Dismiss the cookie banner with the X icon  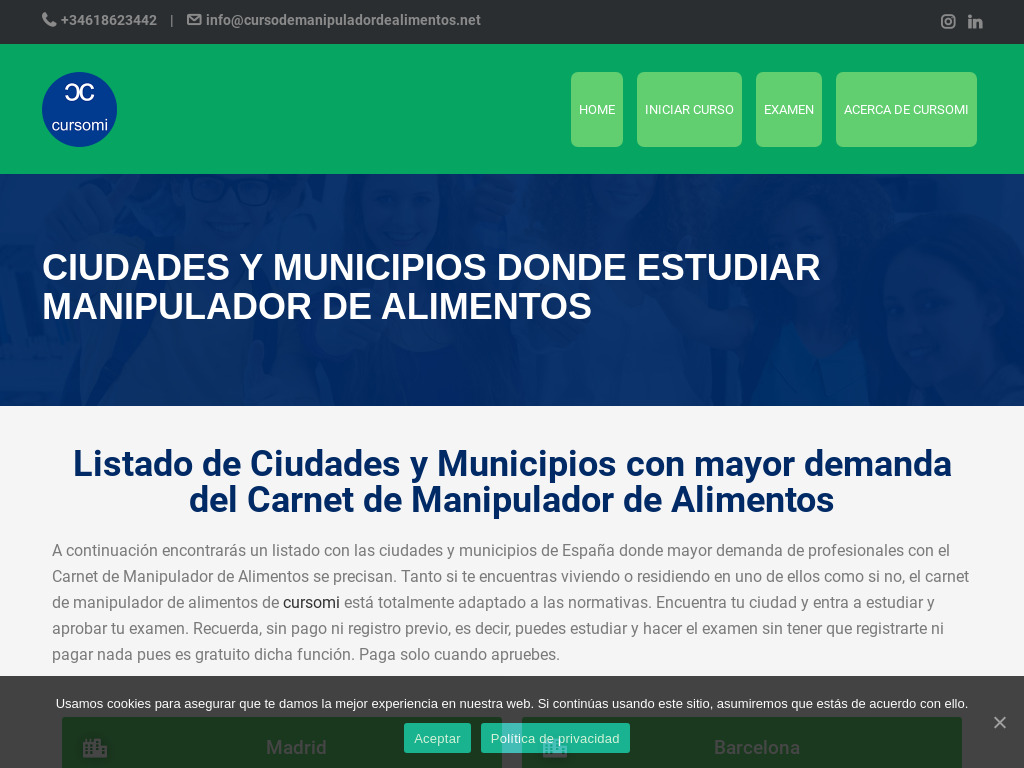click(x=999, y=722)
